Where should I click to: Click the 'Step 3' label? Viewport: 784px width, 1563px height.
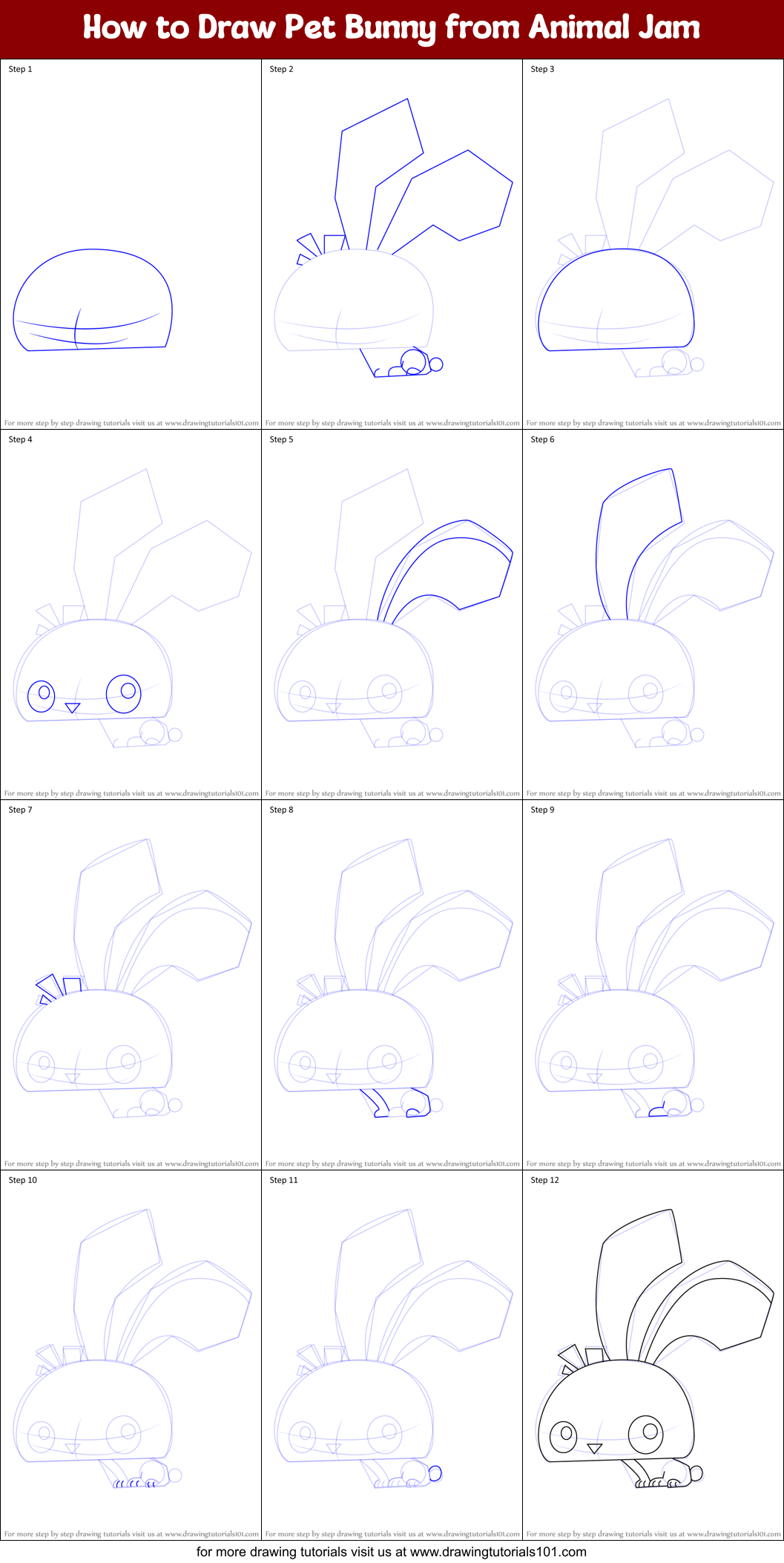(543, 69)
